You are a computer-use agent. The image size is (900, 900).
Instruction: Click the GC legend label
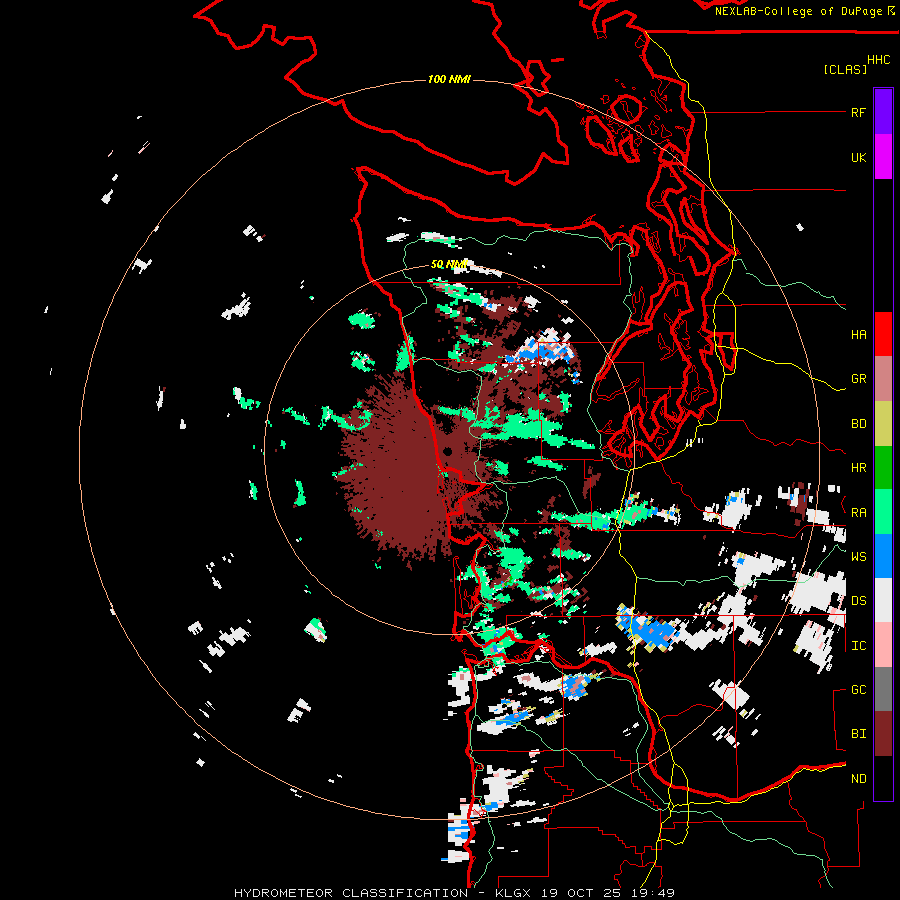click(x=858, y=689)
